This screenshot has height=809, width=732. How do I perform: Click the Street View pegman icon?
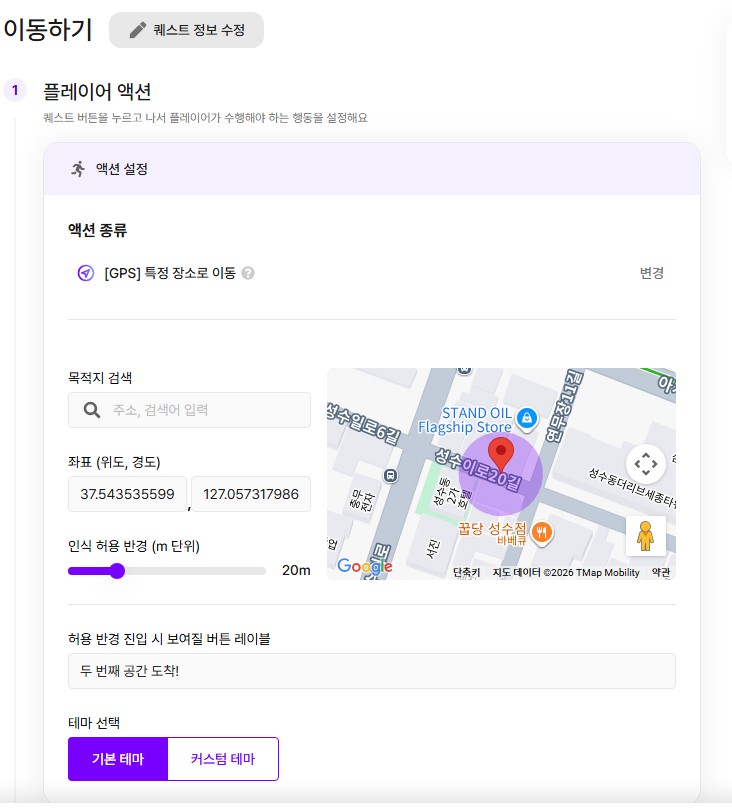(645, 536)
